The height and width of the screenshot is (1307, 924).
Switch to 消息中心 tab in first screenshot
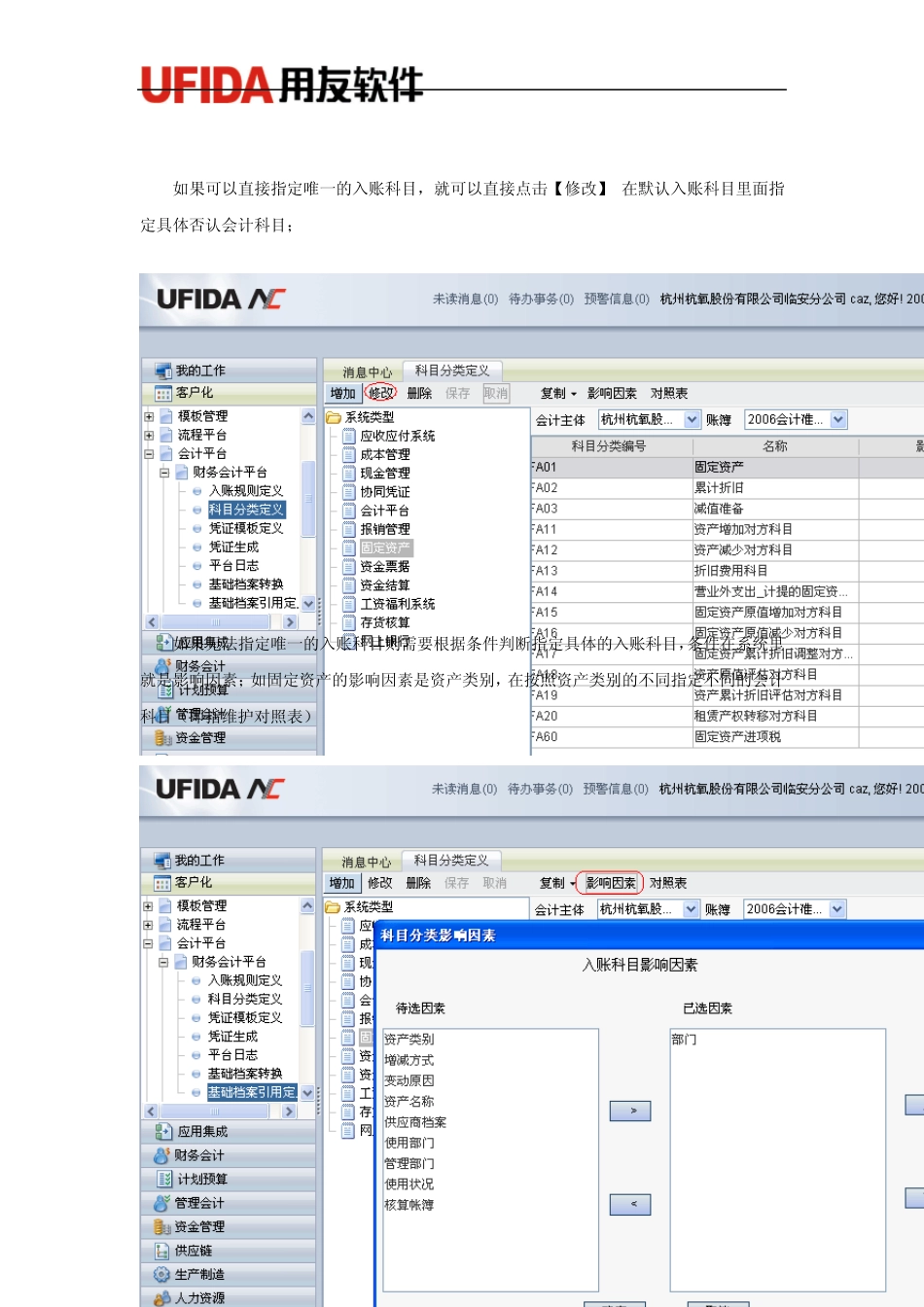pos(367,371)
